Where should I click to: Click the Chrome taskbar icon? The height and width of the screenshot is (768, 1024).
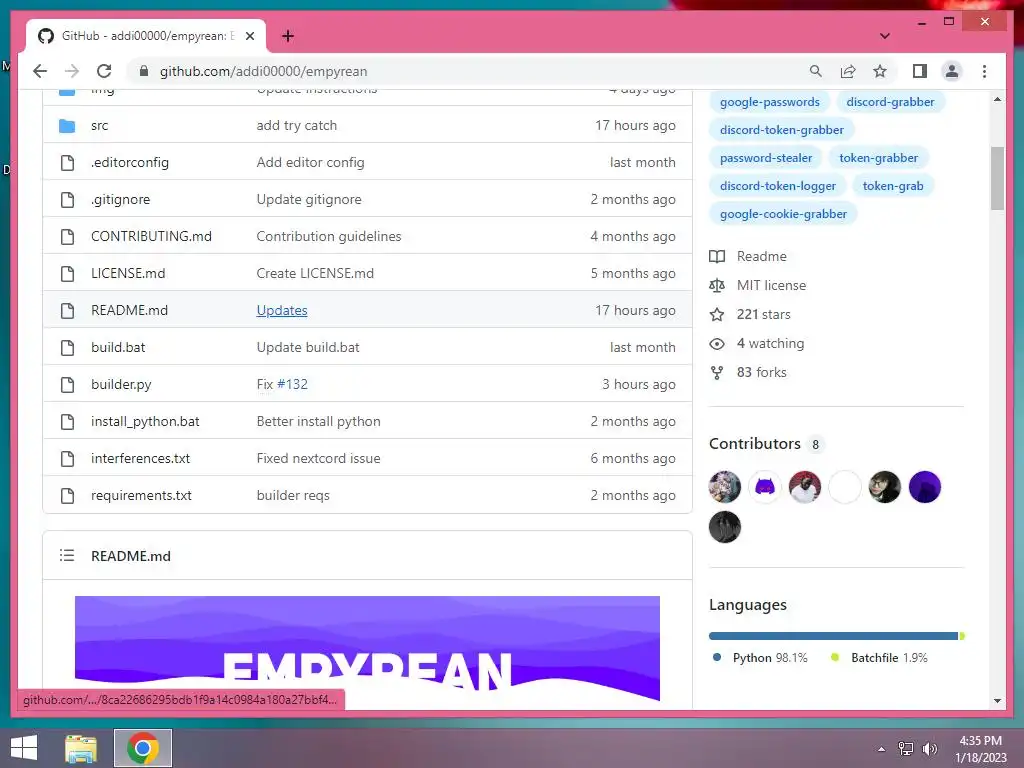click(143, 748)
